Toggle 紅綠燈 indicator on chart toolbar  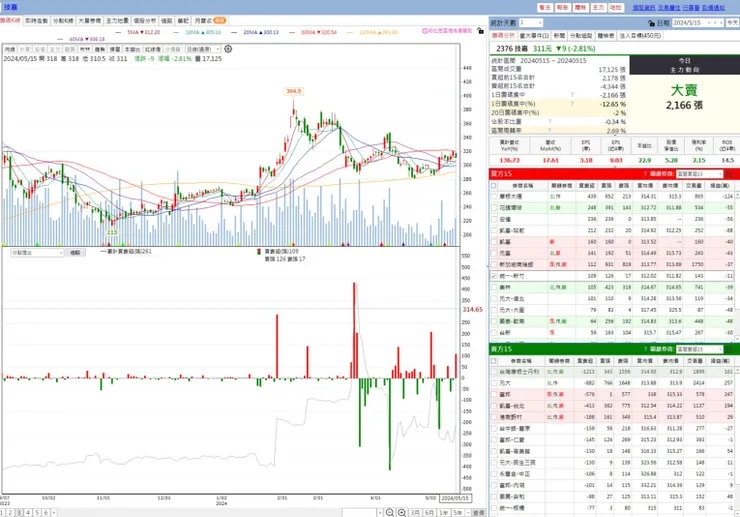[x=152, y=49]
